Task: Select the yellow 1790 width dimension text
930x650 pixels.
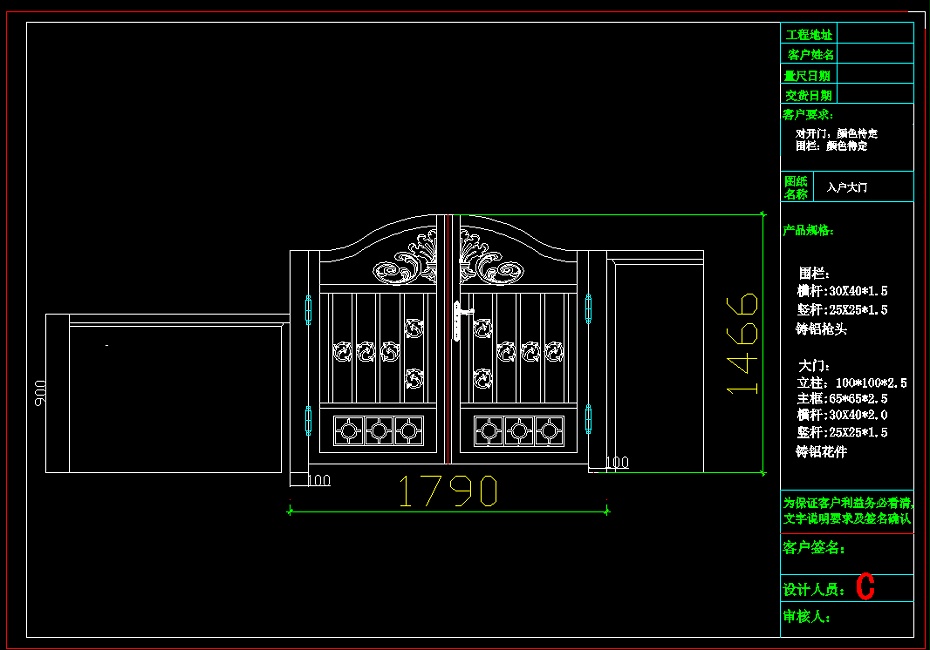Action: click(448, 491)
